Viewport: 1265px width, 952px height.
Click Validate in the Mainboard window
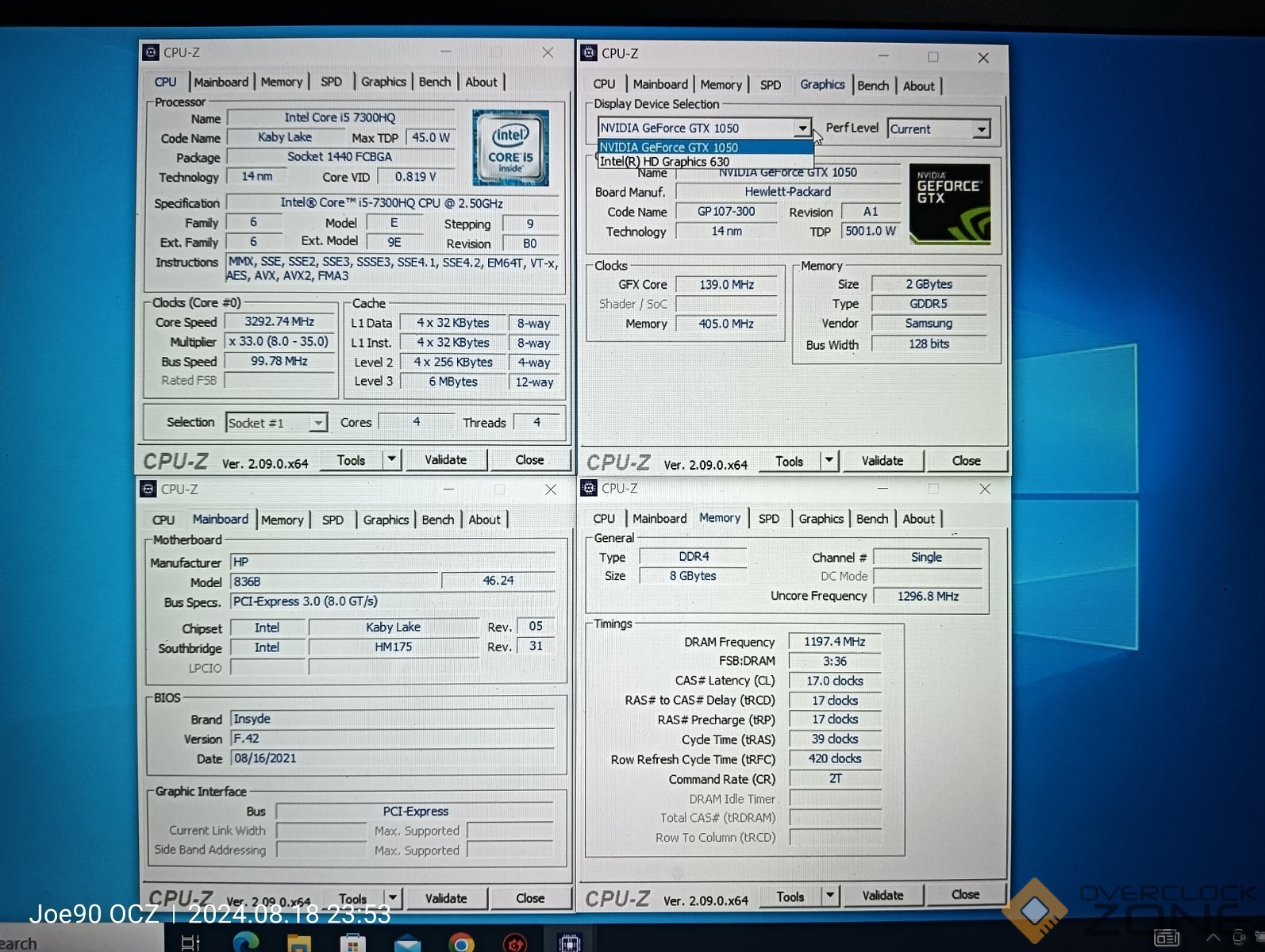(445, 897)
